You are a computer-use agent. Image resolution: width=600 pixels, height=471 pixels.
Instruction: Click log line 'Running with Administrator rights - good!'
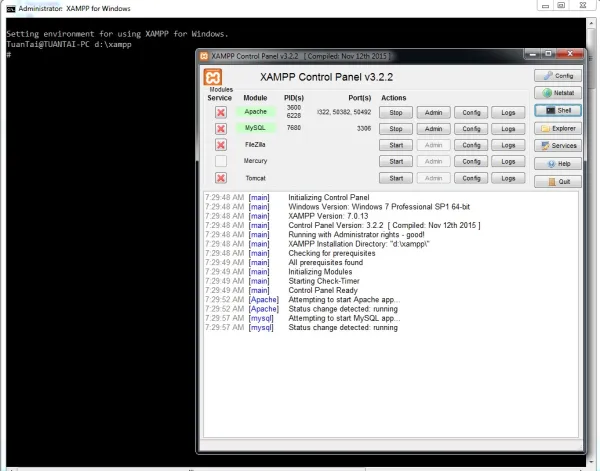356,235
